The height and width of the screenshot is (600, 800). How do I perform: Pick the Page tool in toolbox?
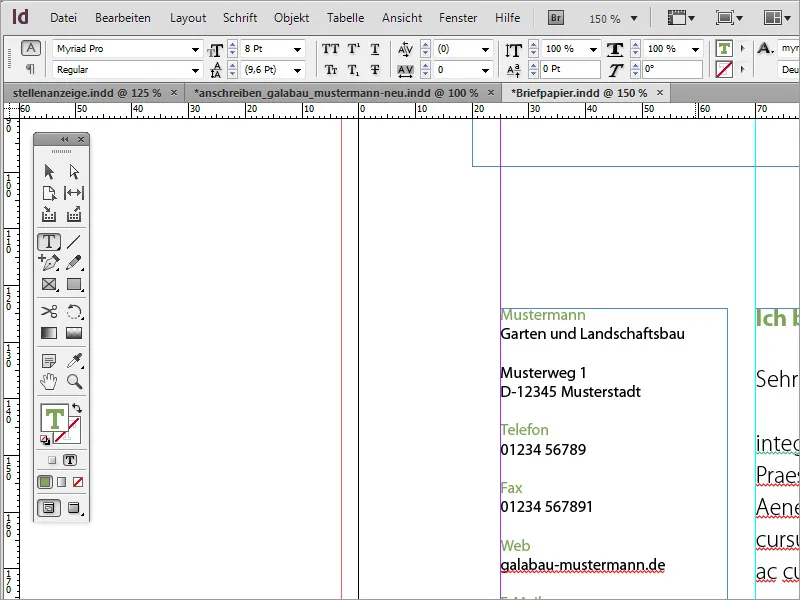[49, 193]
